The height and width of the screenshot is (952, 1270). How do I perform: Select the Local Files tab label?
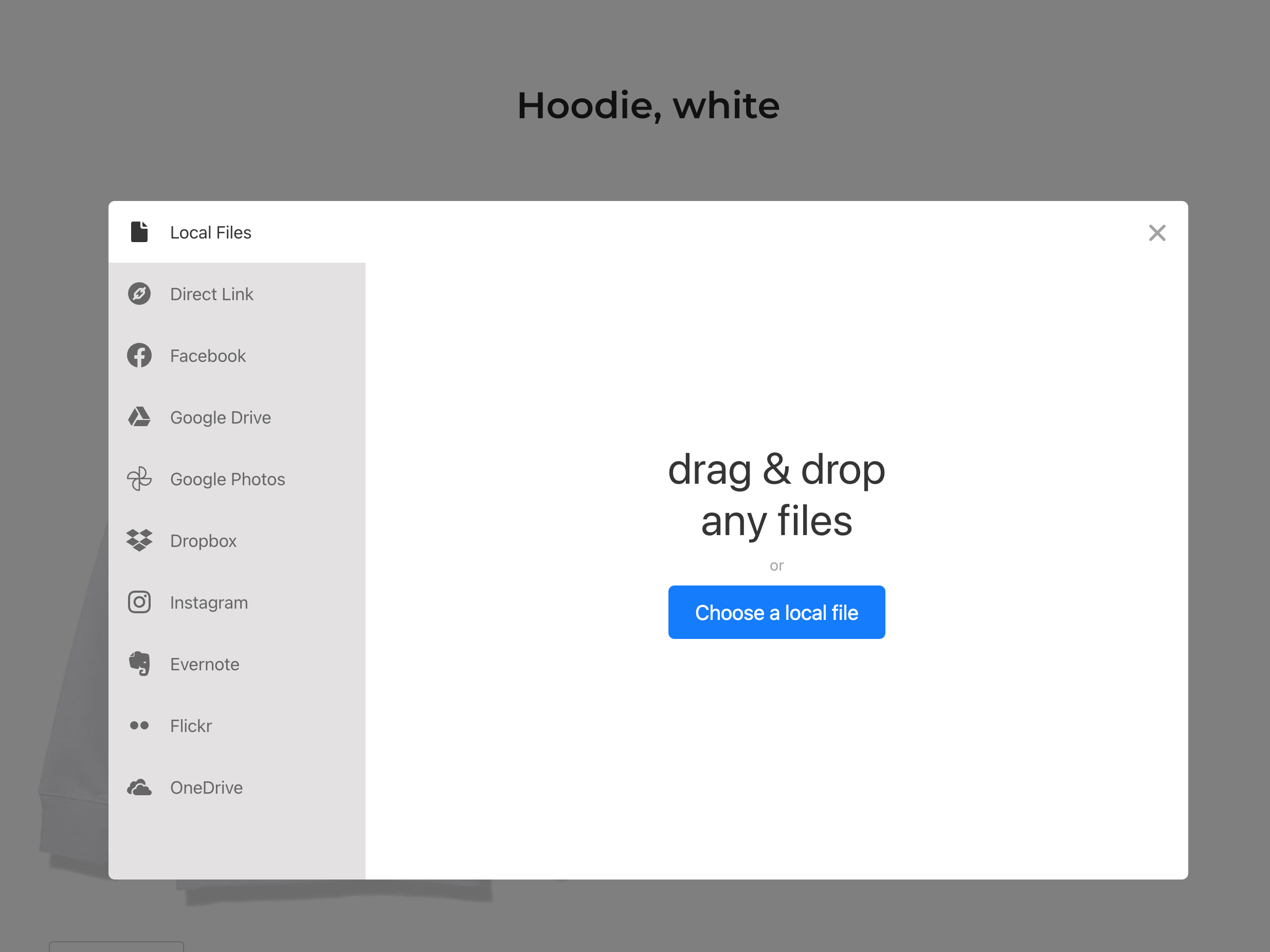pyautogui.click(x=211, y=232)
